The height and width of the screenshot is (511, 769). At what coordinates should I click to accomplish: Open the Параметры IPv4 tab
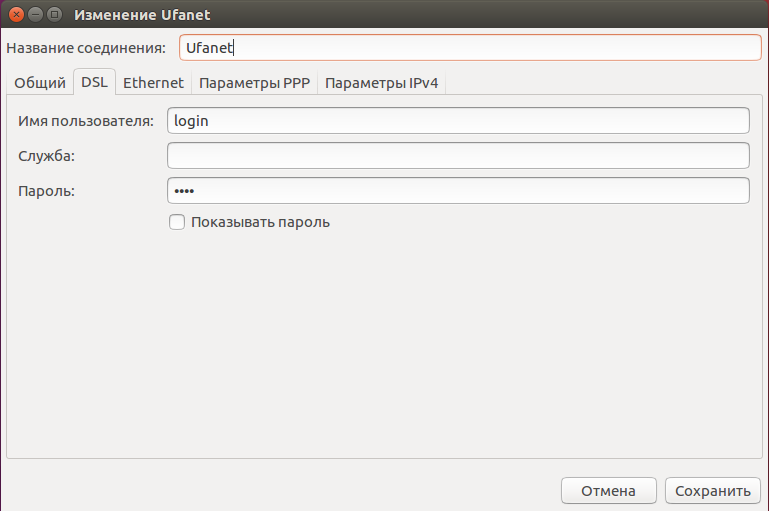[381, 82]
